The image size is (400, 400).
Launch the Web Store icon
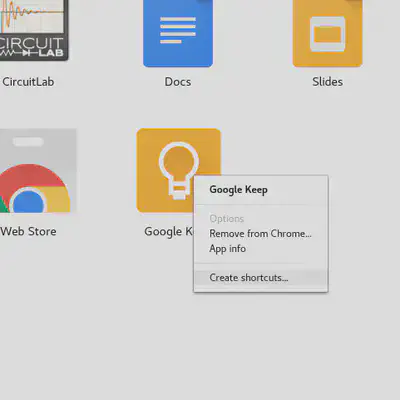tap(38, 171)
